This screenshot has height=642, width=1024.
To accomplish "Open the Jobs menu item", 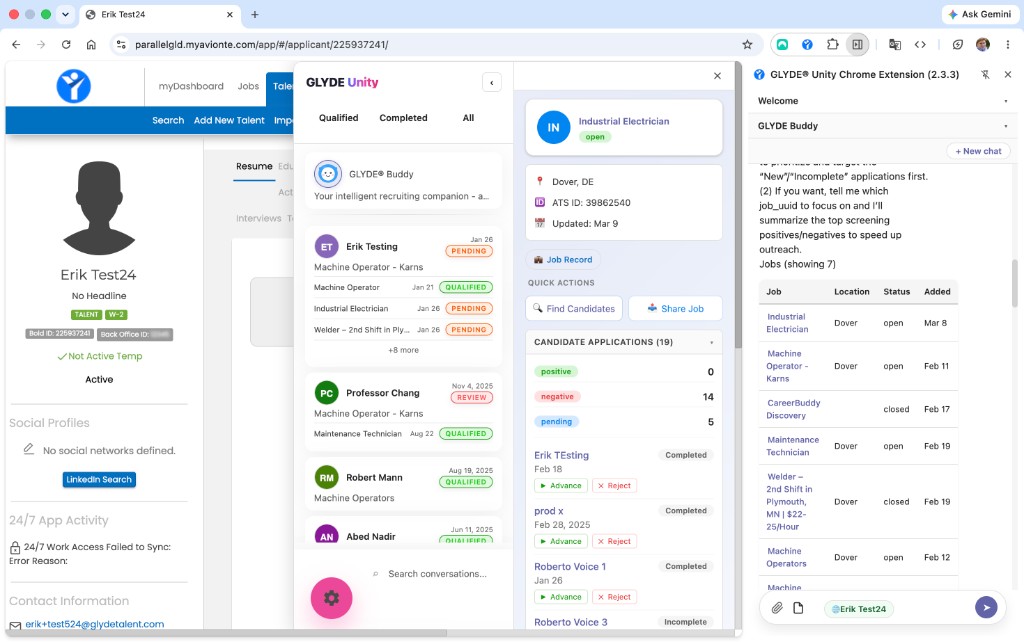I will (x=248, y=86).
